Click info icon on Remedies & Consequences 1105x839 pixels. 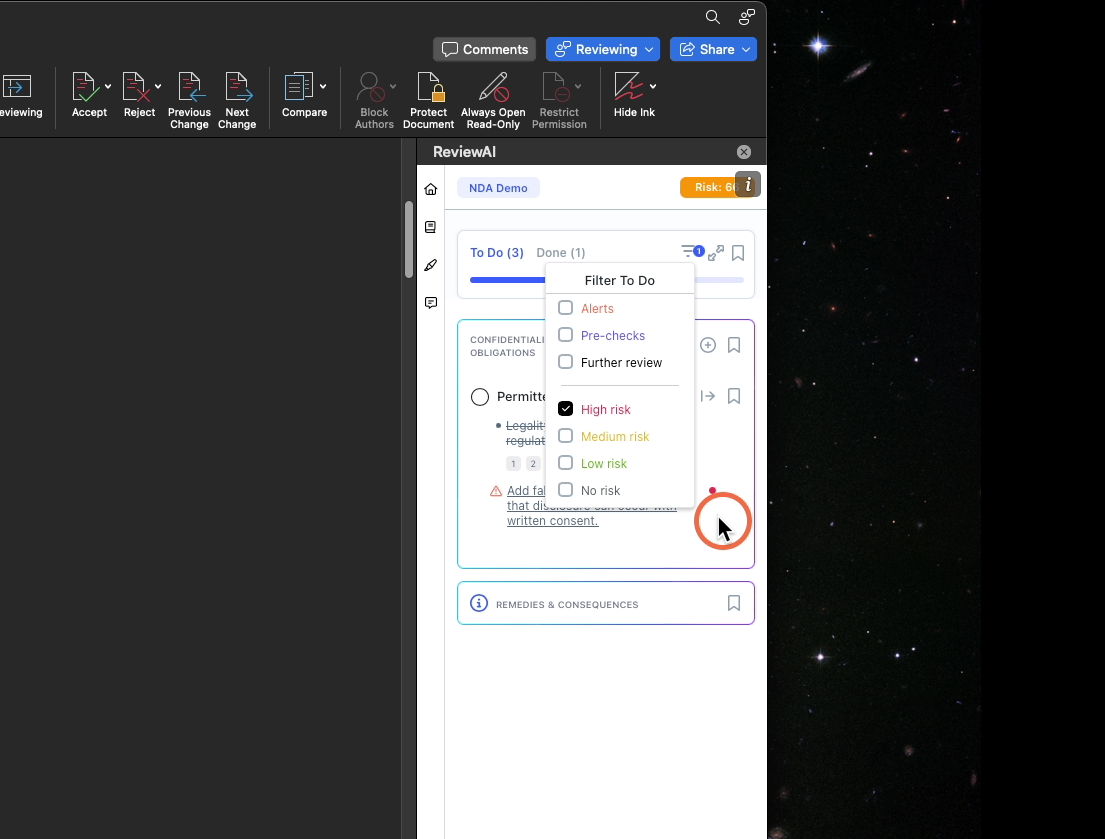click(479, 603)
